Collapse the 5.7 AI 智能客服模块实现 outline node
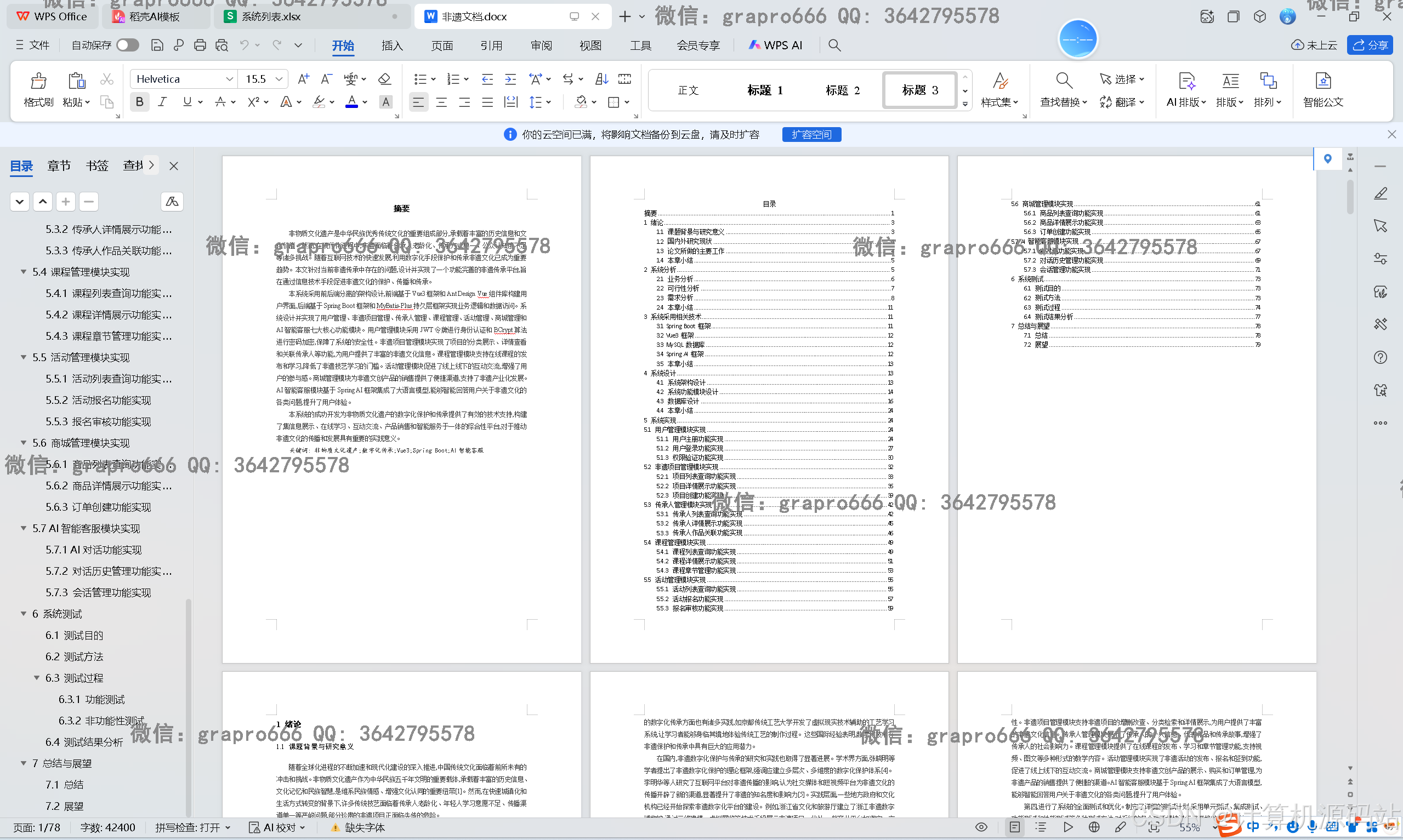Screen dimensions: 1403x840 24,528
